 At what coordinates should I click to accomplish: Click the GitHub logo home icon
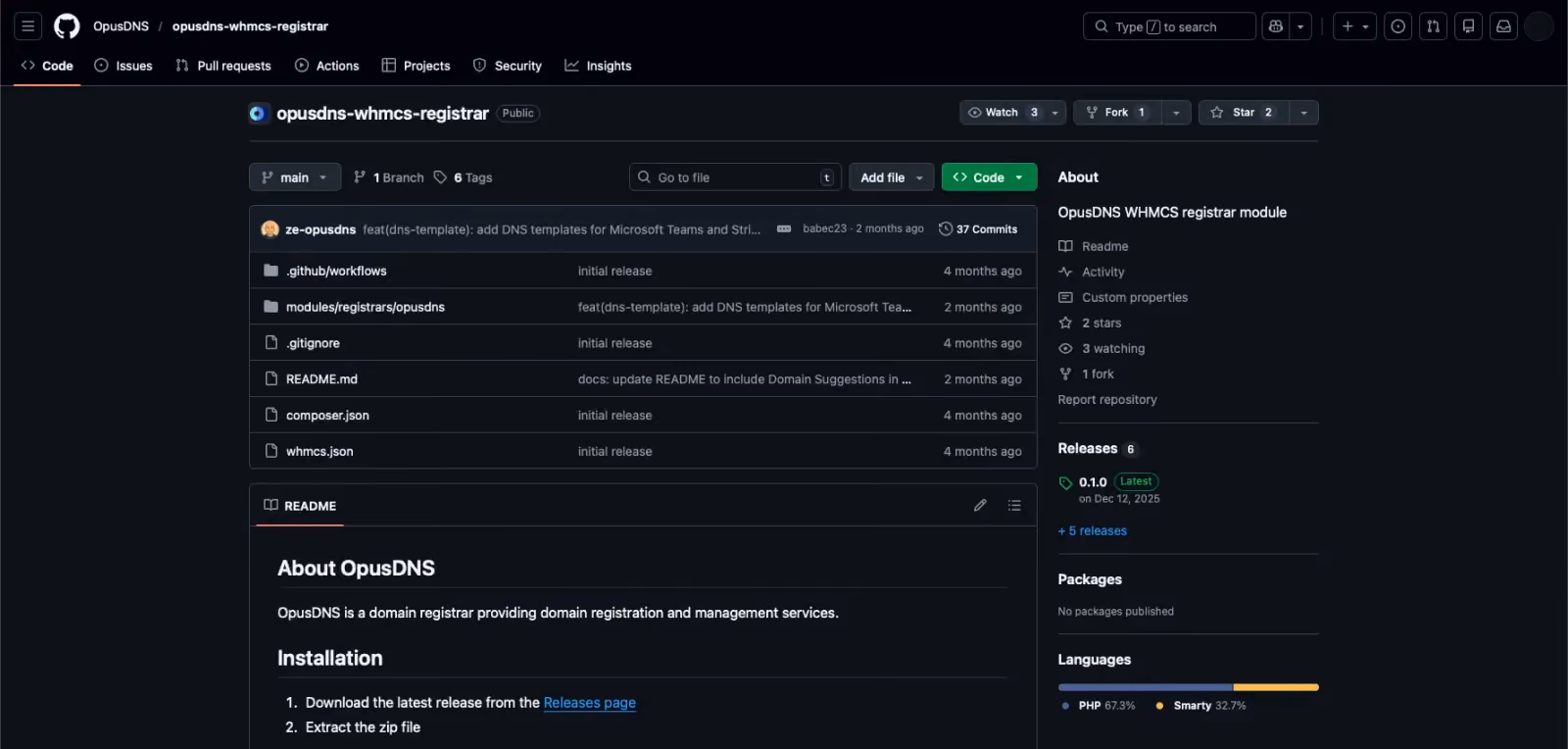pos(67,26)
